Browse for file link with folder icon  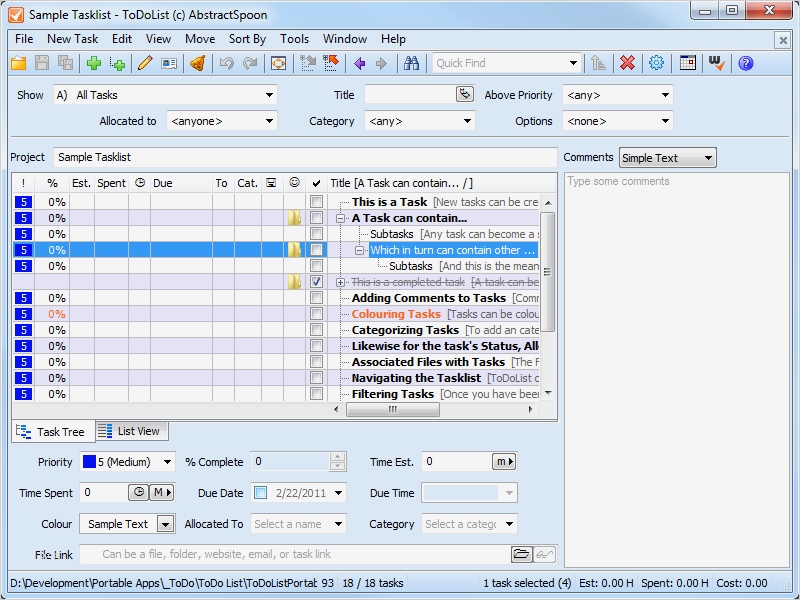pos(521,554)
